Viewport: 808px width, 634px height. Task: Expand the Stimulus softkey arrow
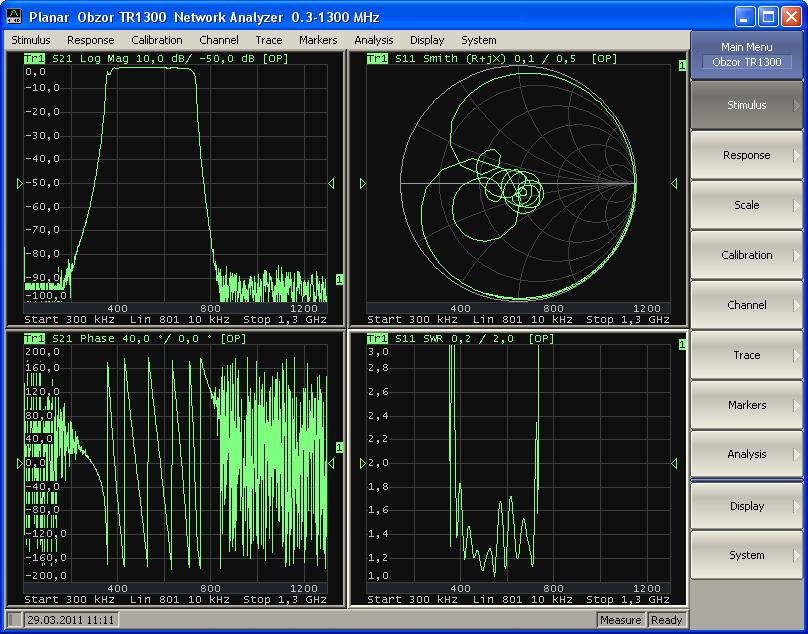pos(797,105)
